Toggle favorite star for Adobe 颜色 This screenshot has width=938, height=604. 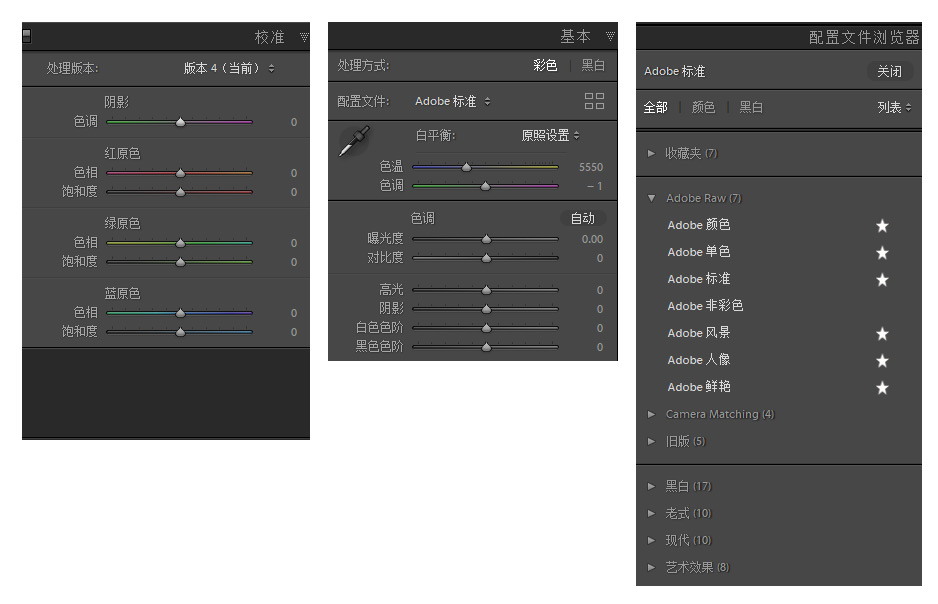pos(882,225)
